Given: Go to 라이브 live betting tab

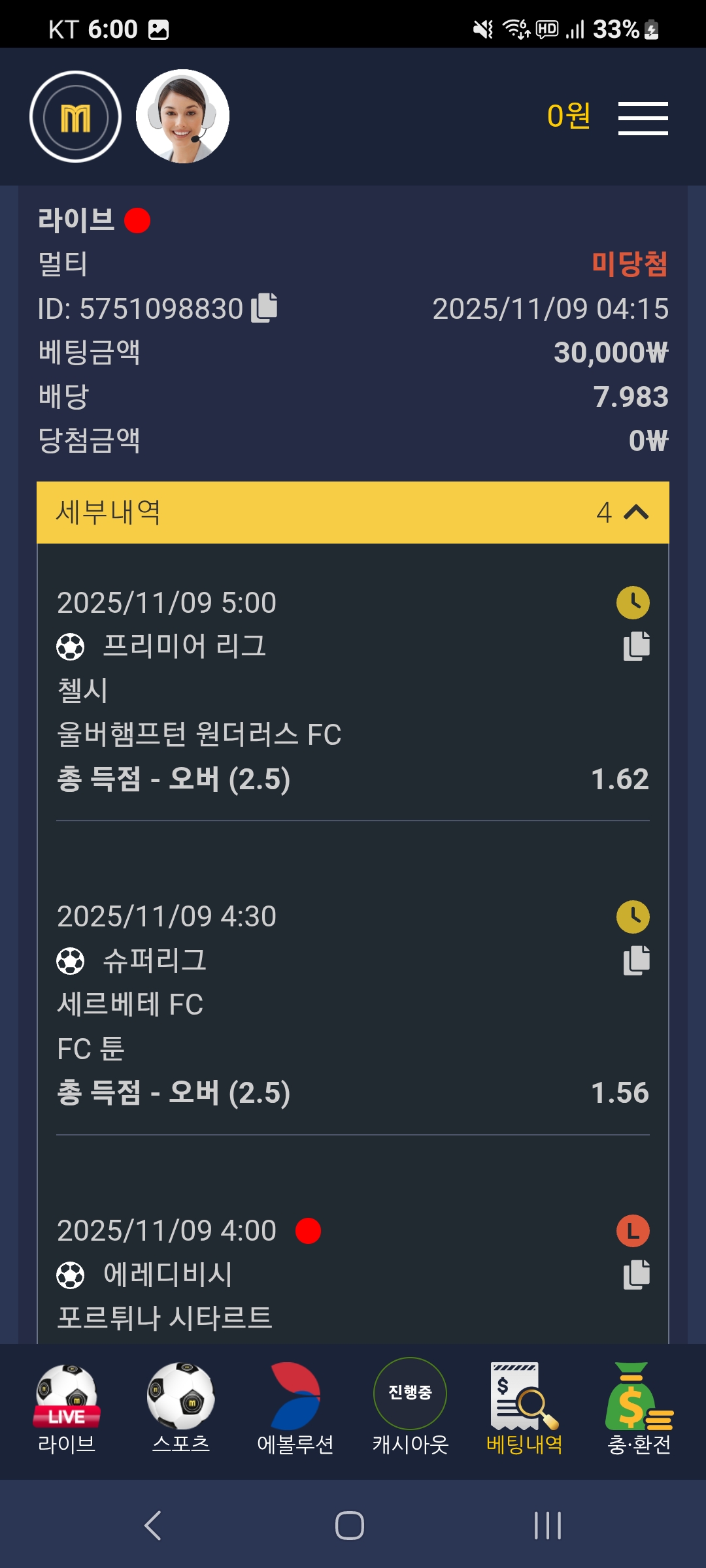Looking at the screenshot, I should (67, 1409).
